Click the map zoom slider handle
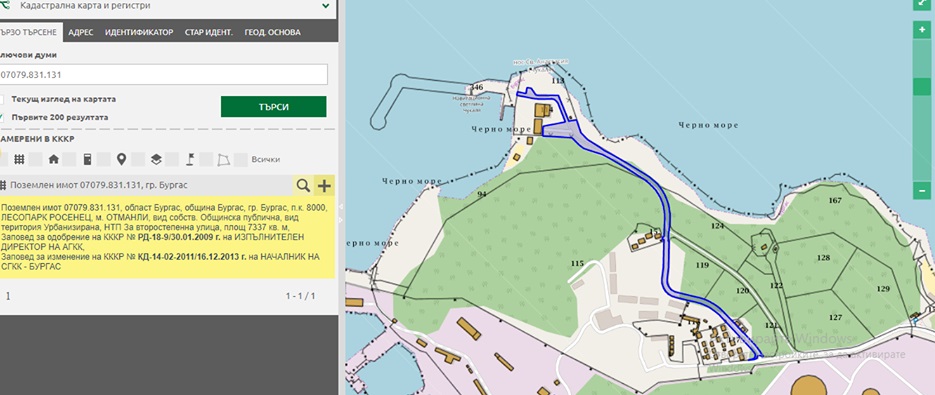The image size is (935, 395). point(922,87)
